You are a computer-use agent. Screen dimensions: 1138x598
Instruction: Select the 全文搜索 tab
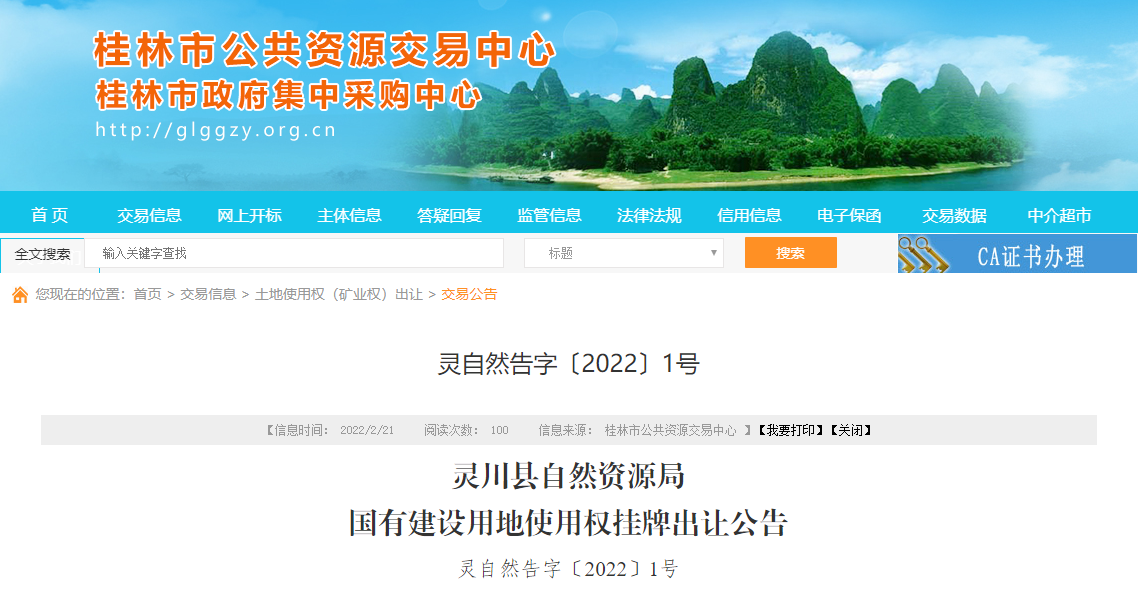click(43, 254)
